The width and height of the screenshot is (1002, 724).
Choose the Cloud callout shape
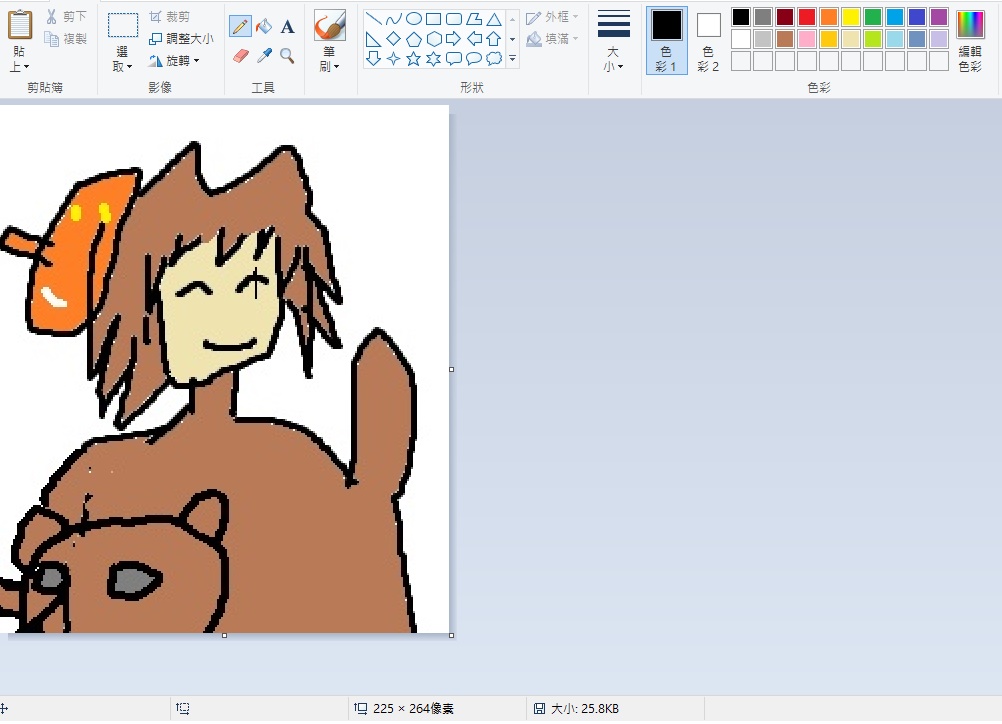coord(493,59)
